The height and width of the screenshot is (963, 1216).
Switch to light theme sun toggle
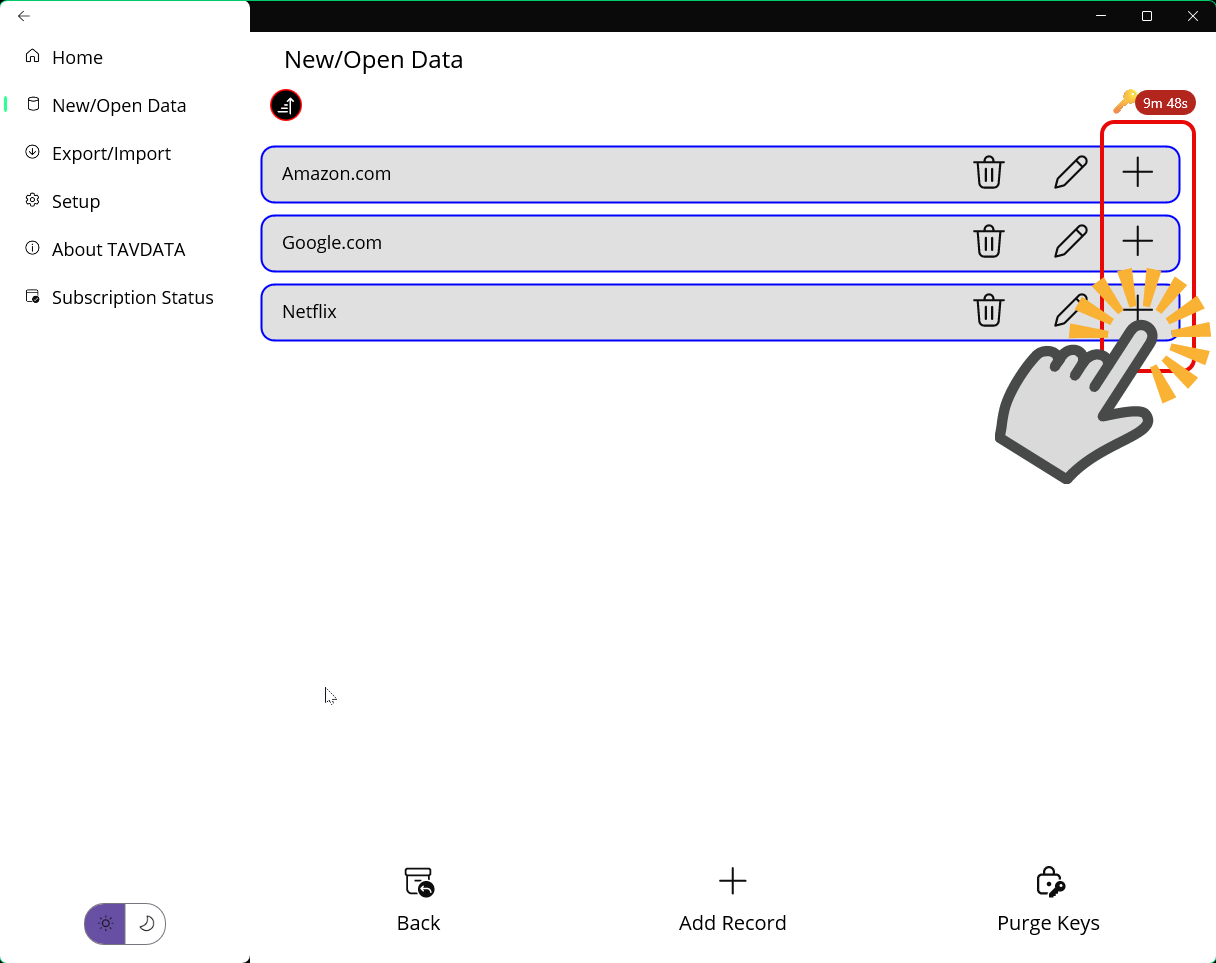tap(105, 924)
